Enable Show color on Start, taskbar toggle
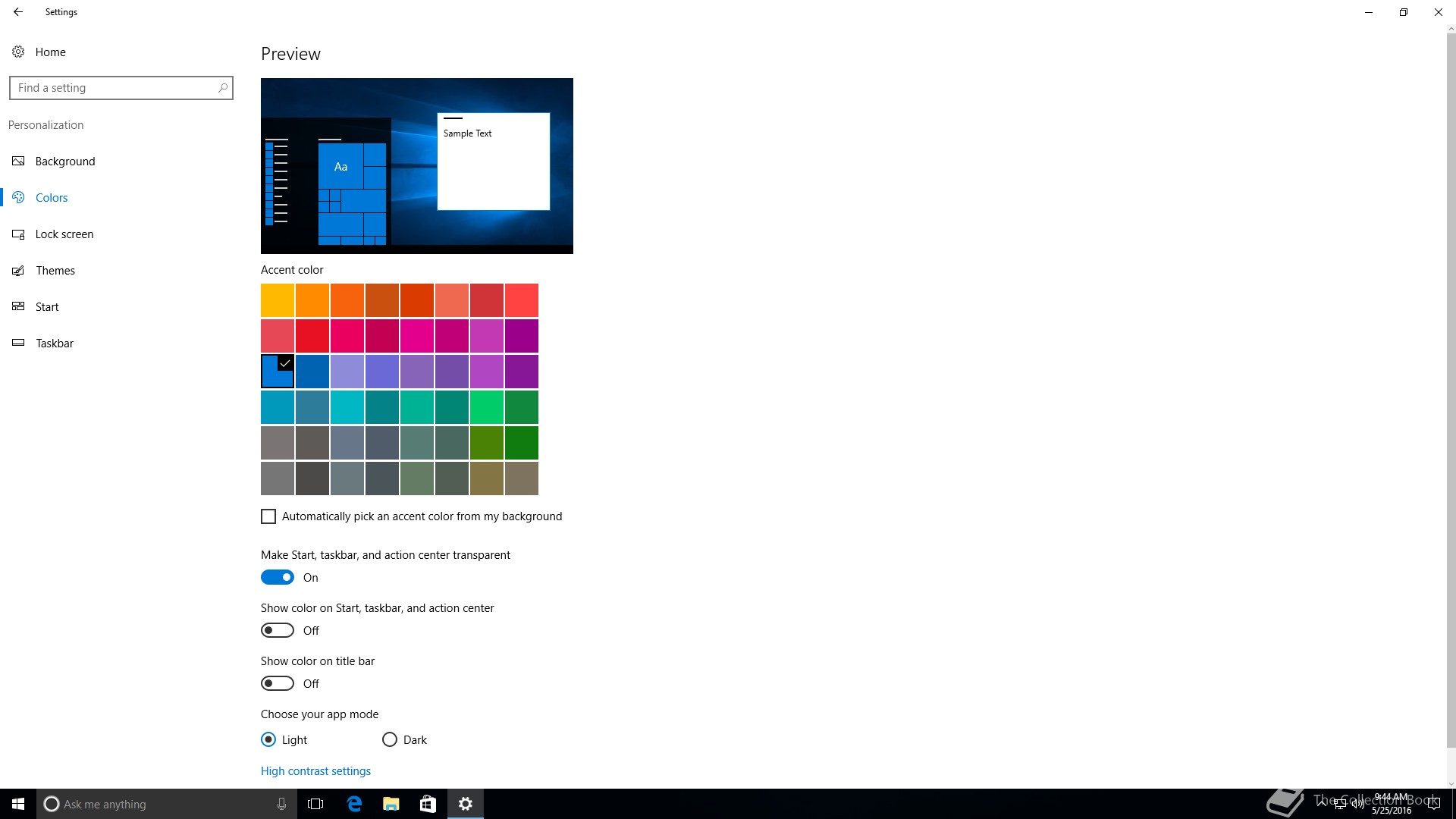 (x=278, y=630)
